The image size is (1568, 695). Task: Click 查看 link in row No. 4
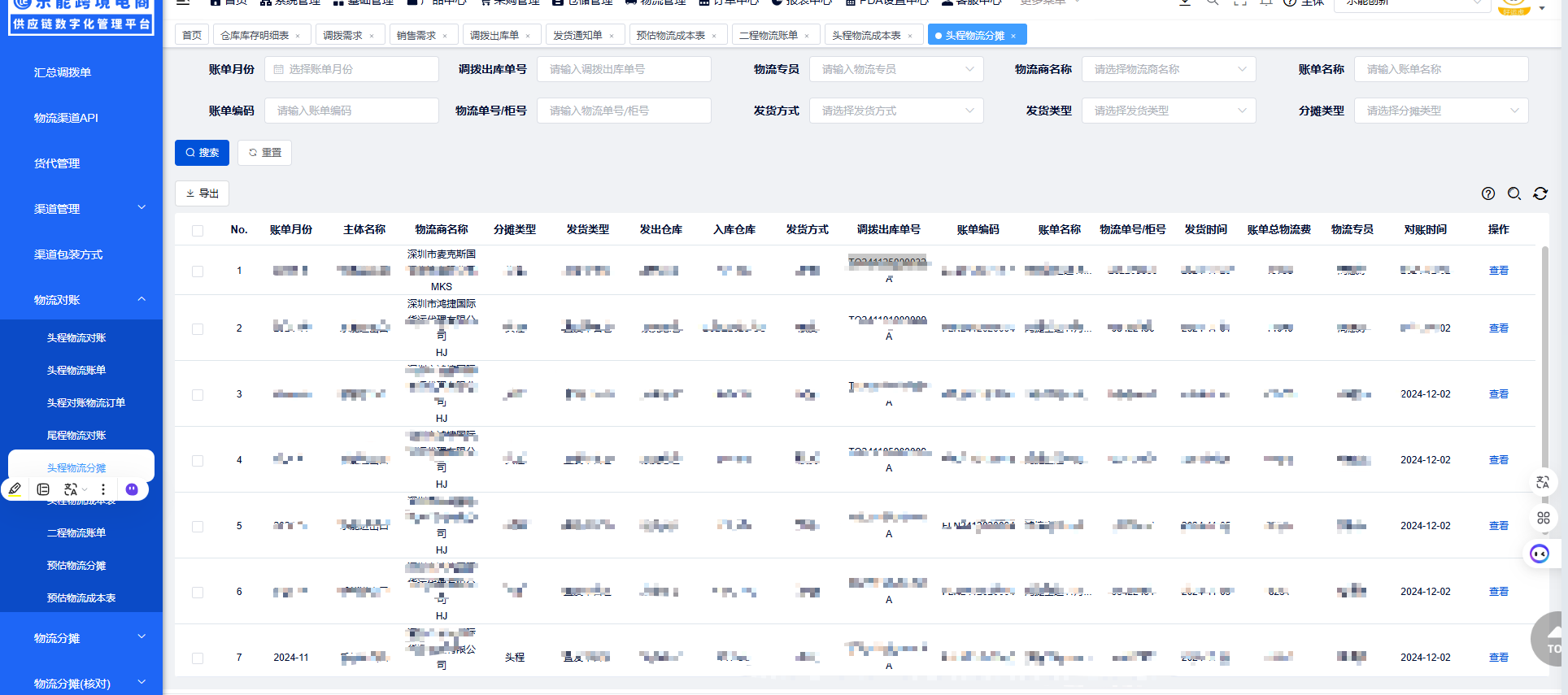click(1499, 460)
